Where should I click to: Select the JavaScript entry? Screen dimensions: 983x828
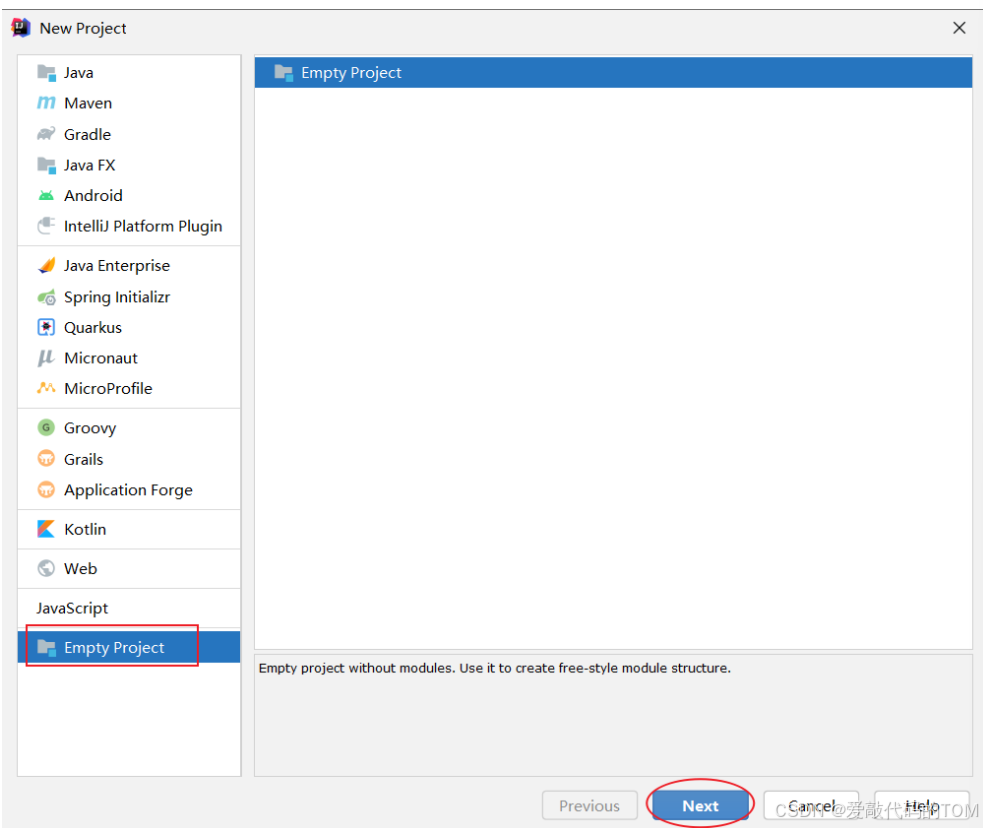(x=72, y=608)
